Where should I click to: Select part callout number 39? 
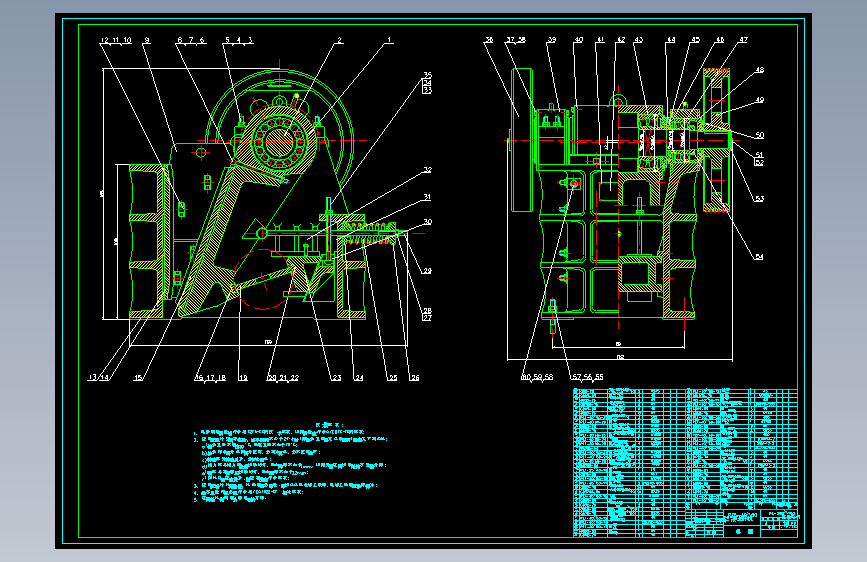coord(552,40)
